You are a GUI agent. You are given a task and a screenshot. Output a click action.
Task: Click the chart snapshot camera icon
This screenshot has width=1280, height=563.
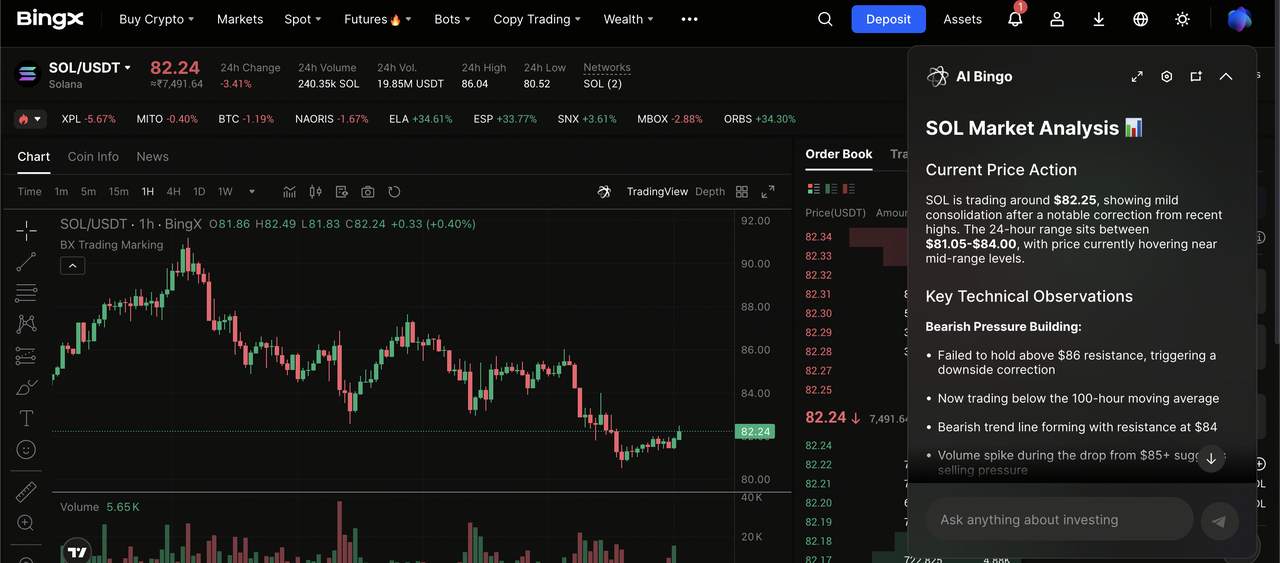[x=368, y=192]
